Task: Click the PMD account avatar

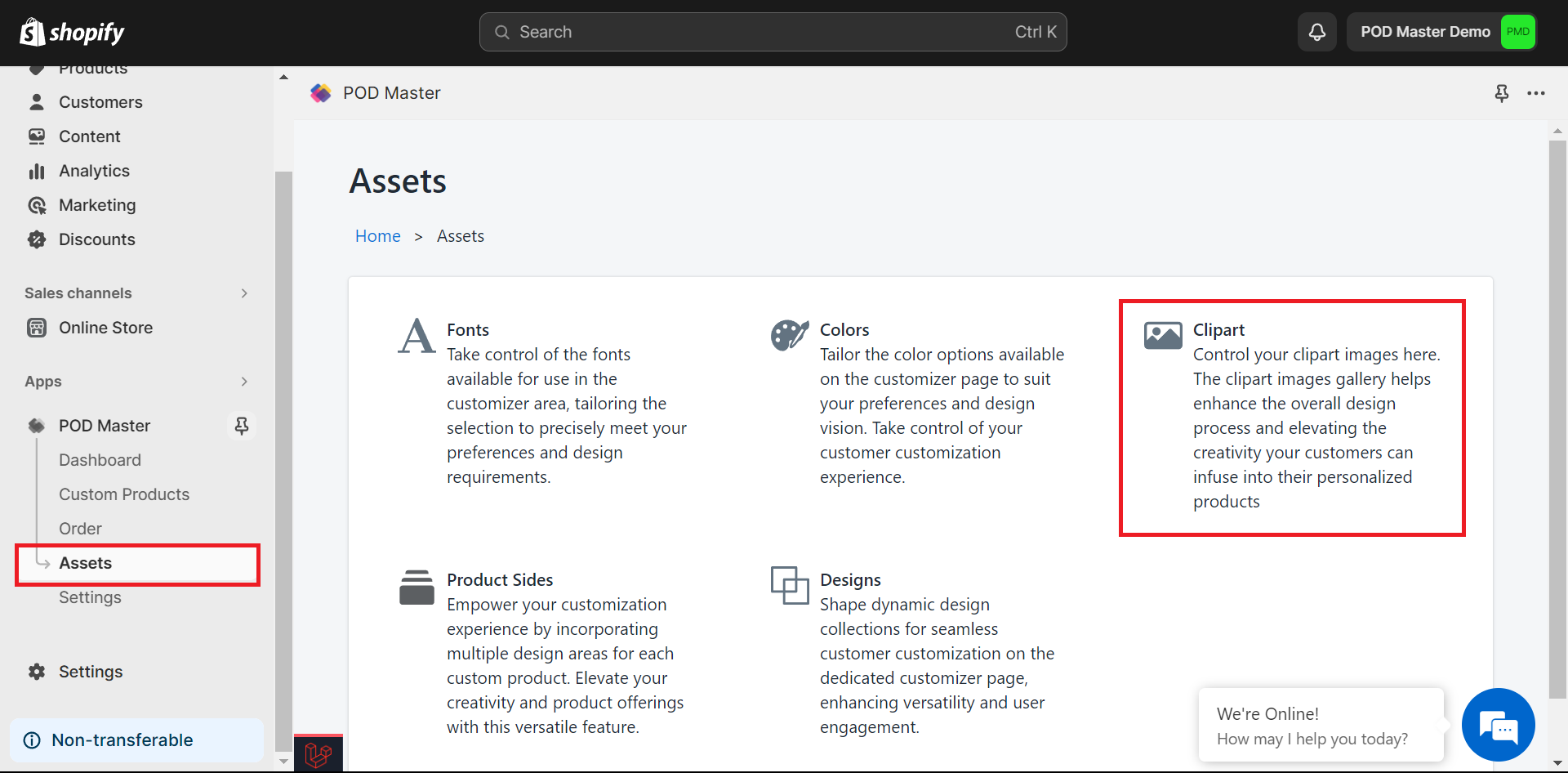Action: coord(1517,32)
